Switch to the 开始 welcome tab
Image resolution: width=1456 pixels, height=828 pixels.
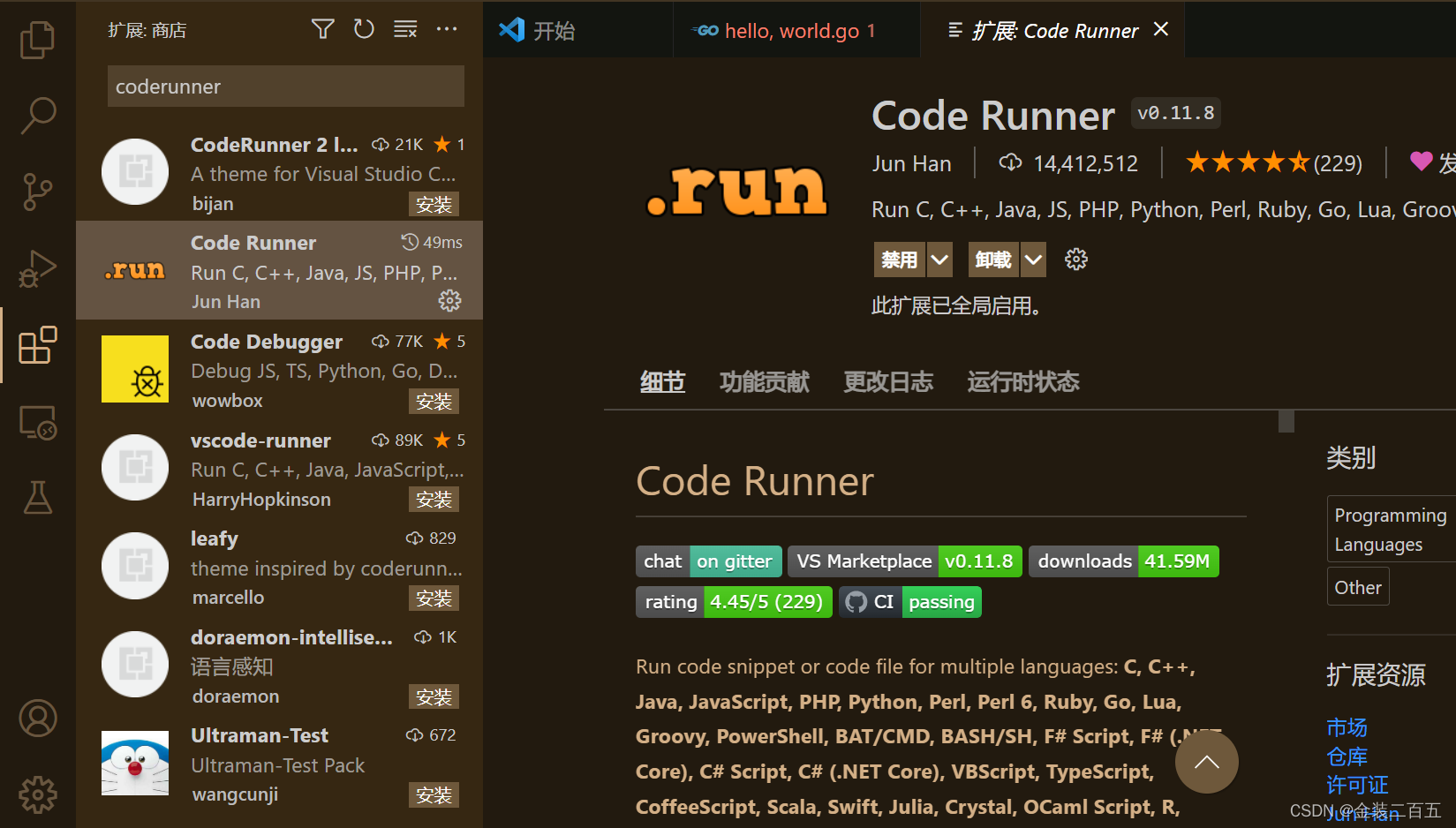pos(577,30)
